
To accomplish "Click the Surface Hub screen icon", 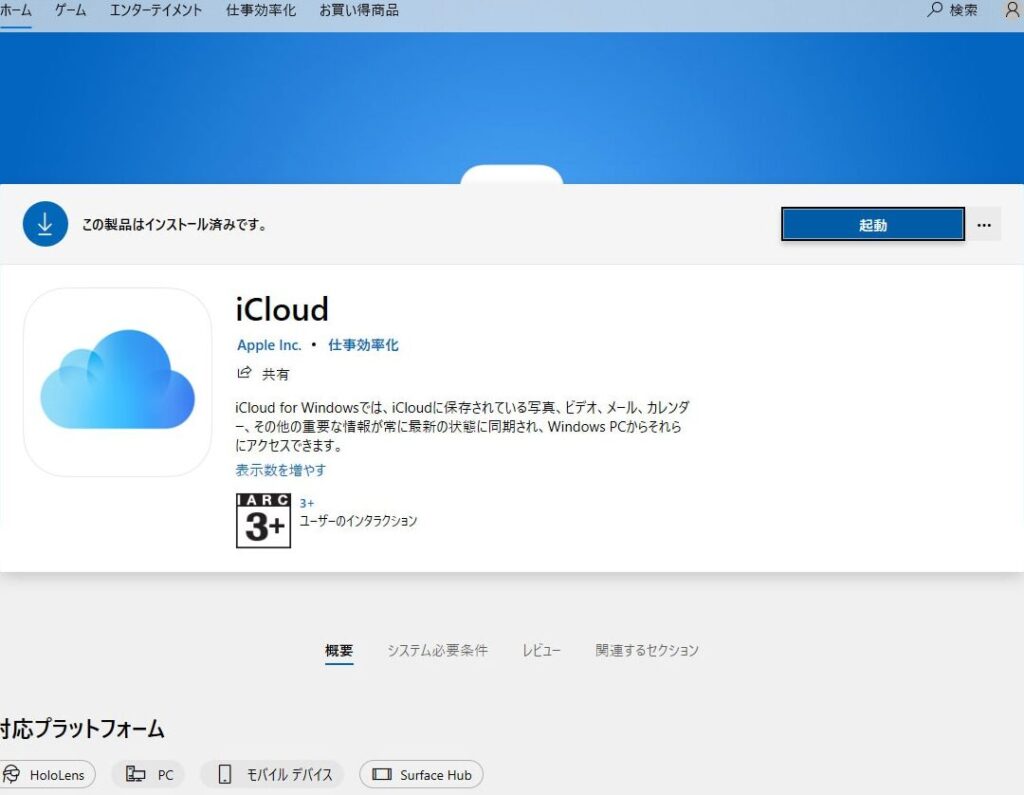I will pyautogui.click(x=382, y=774).
